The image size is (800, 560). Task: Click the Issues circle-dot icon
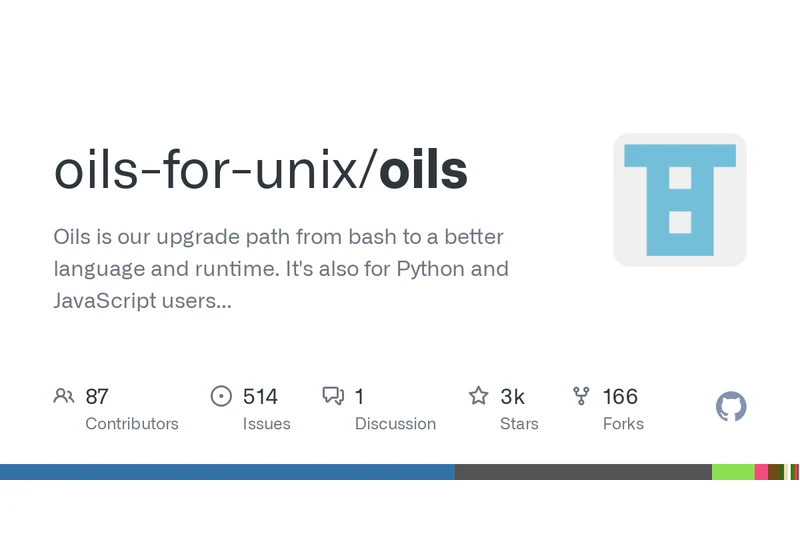tap(221, 396)
